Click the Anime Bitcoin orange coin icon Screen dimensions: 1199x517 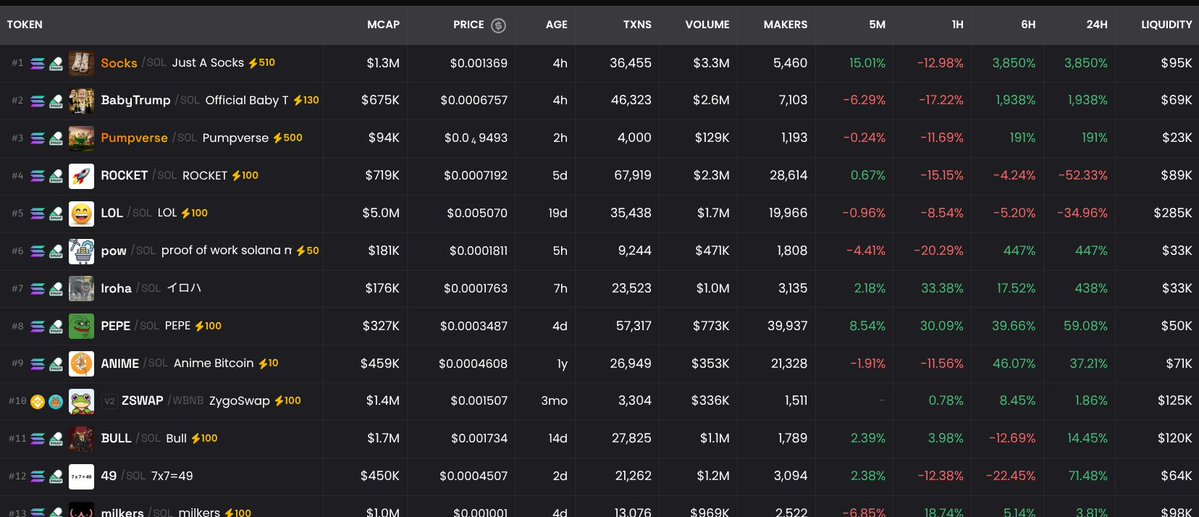pyautogui.click(x=81, y=363)
